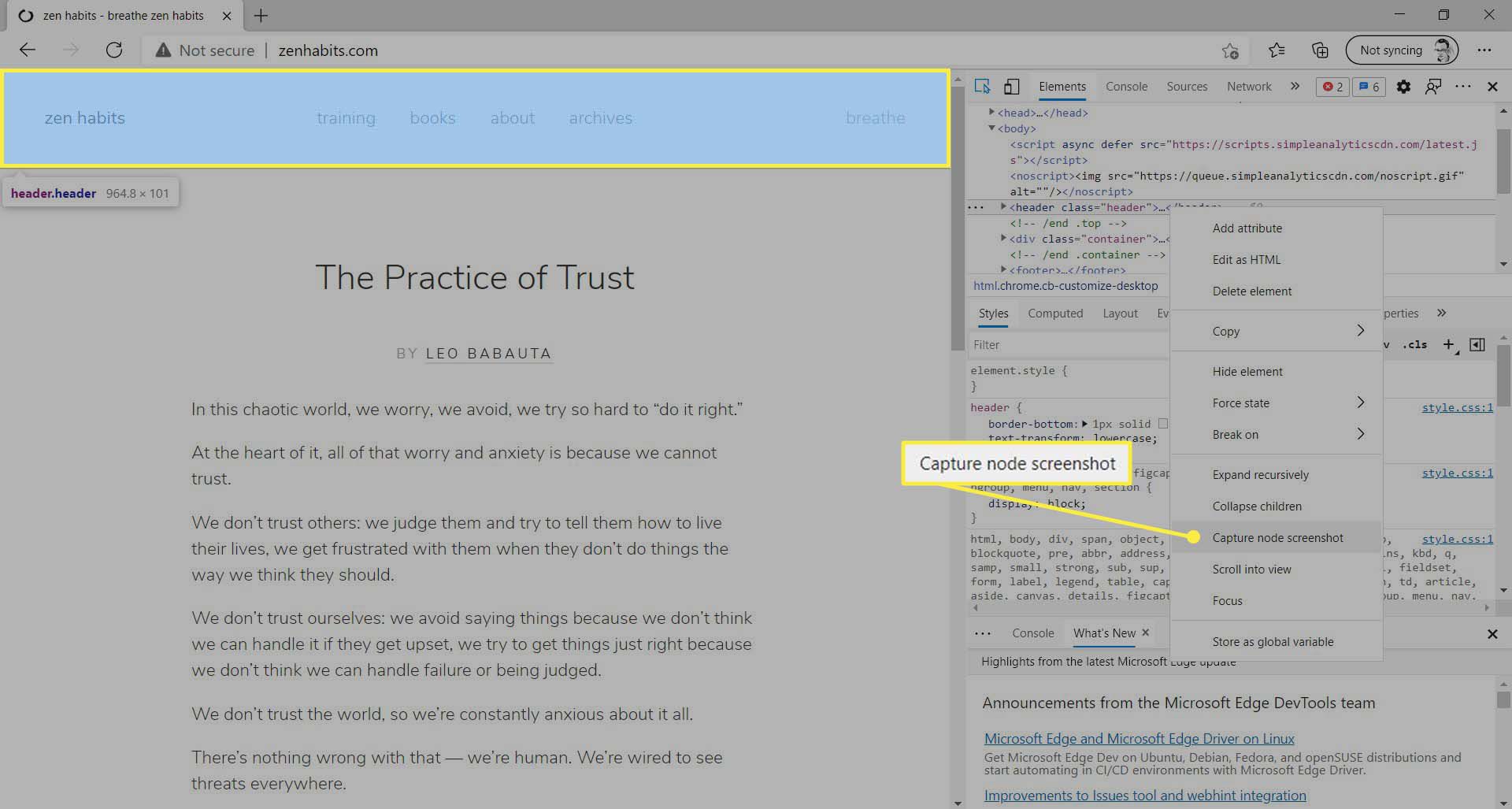The image size is (1512, 809).
Task: Open Leo Babauta author link
Action: 488,354
